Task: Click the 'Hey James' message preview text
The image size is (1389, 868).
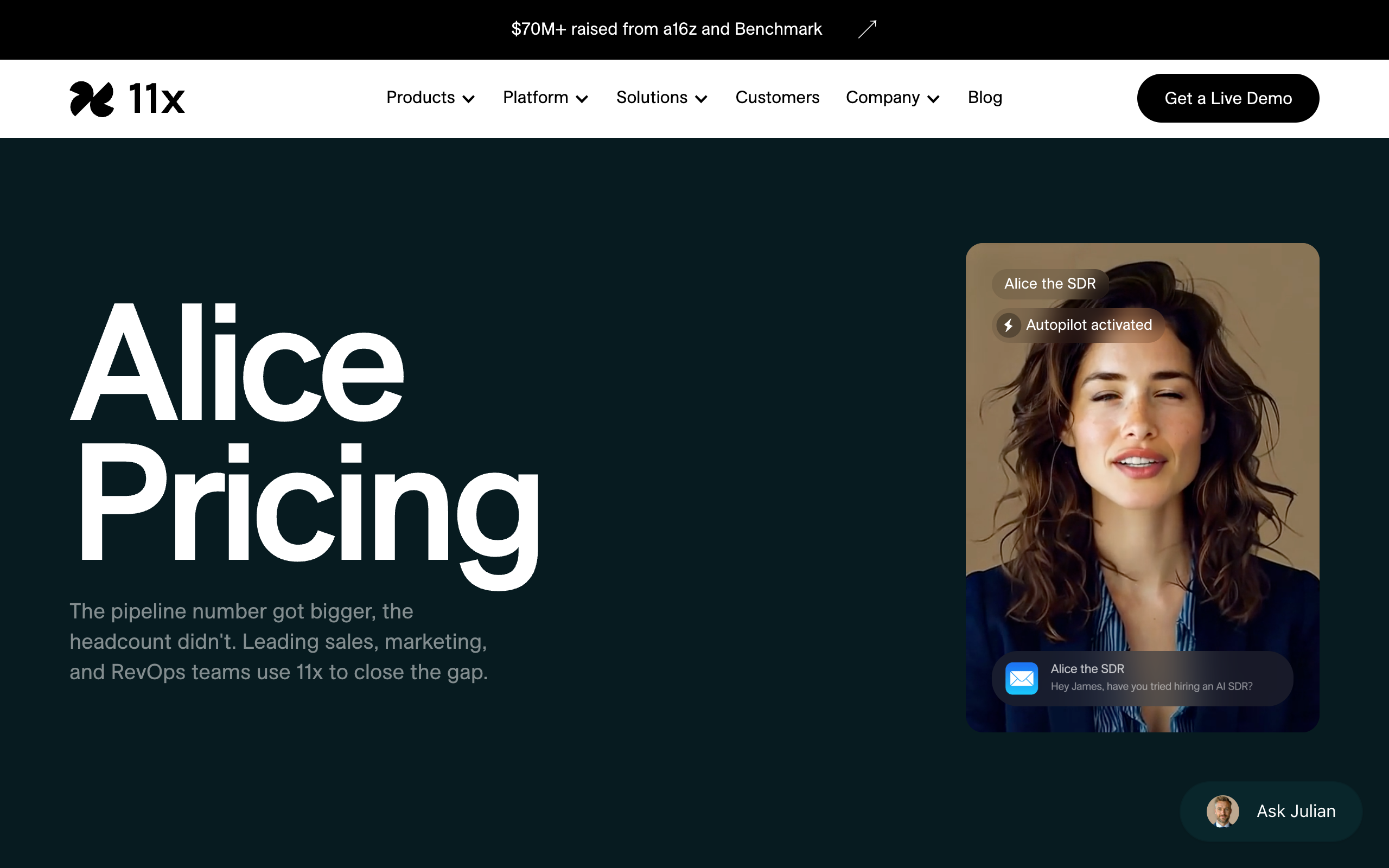Action: click(x=1151, y=687)
